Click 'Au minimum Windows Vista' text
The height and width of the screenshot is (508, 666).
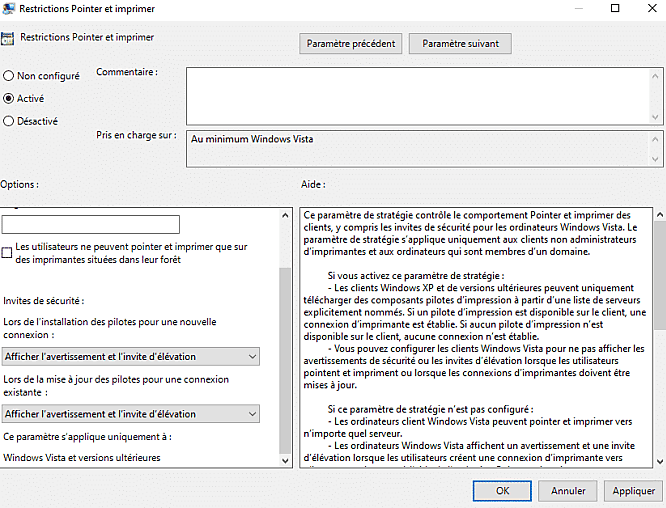pos(252,139)
